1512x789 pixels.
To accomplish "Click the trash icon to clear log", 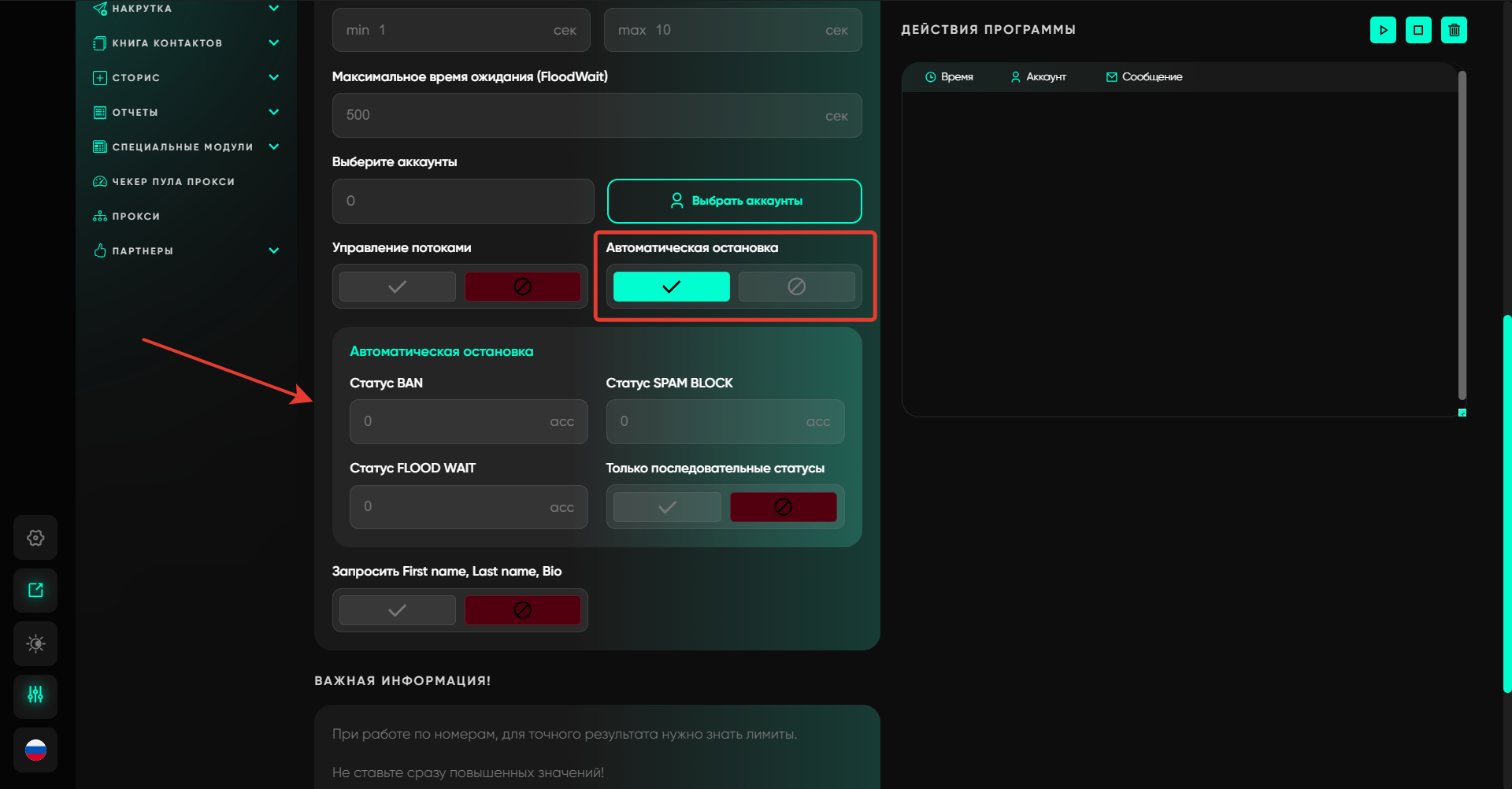I will coord(1454,30).
